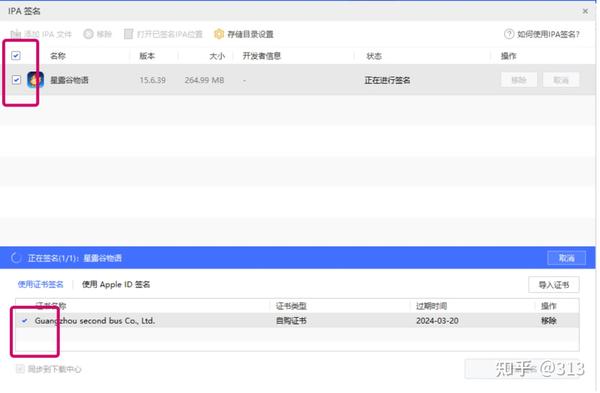This screenshot has height=393, width=600.
Task: Click the 过期时间 column header
Action: tap(431, 306)
